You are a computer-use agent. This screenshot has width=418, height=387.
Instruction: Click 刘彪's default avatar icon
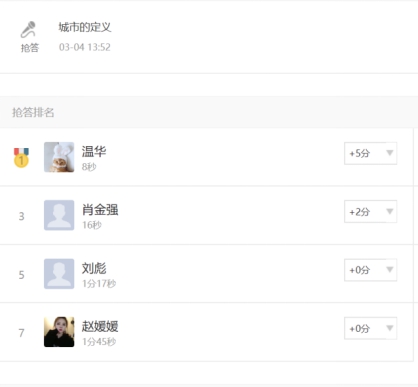click(x=59, y=274)
